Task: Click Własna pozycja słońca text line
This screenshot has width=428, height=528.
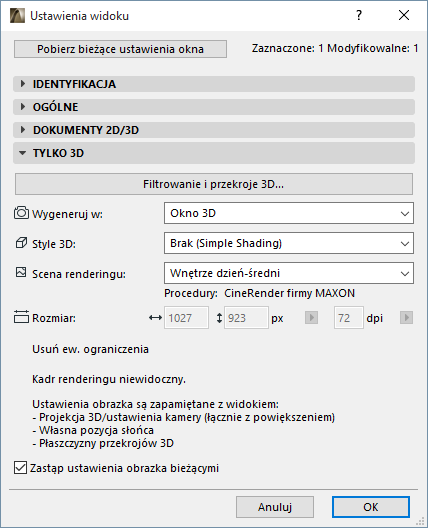Action: tap(93, 430)
